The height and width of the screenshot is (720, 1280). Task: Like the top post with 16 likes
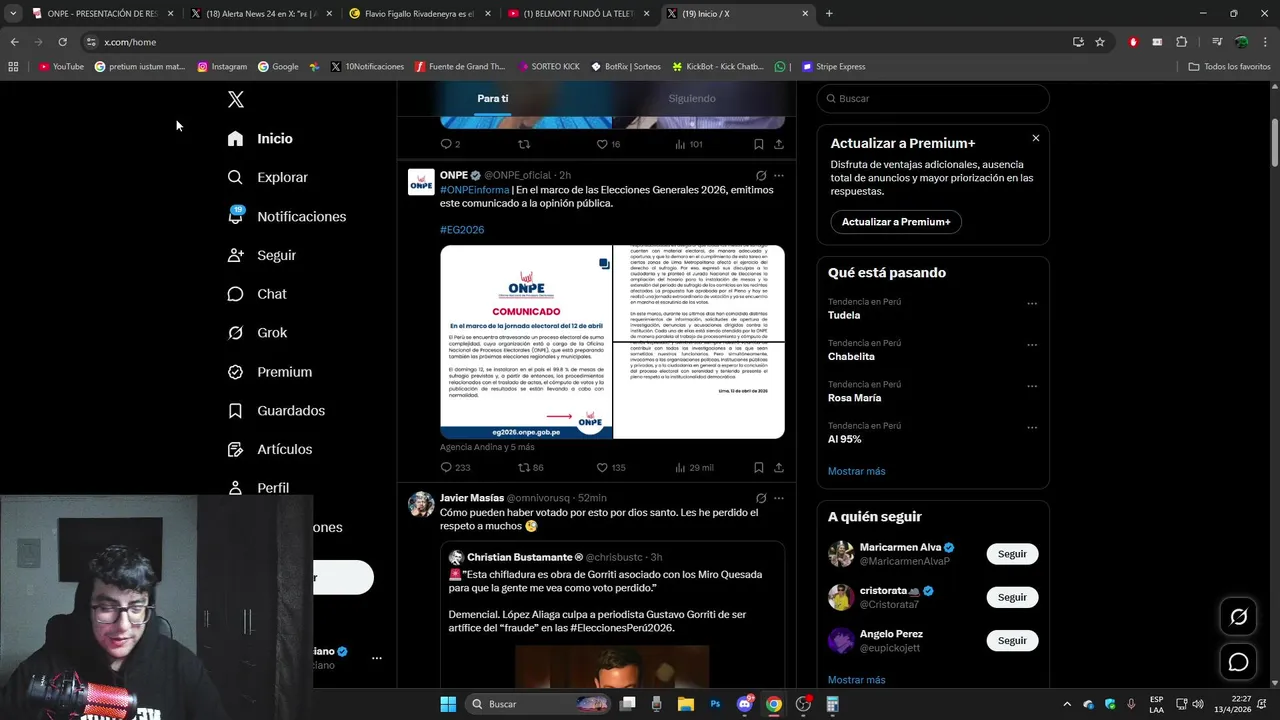pyautogui.click(x=608, y=144)
